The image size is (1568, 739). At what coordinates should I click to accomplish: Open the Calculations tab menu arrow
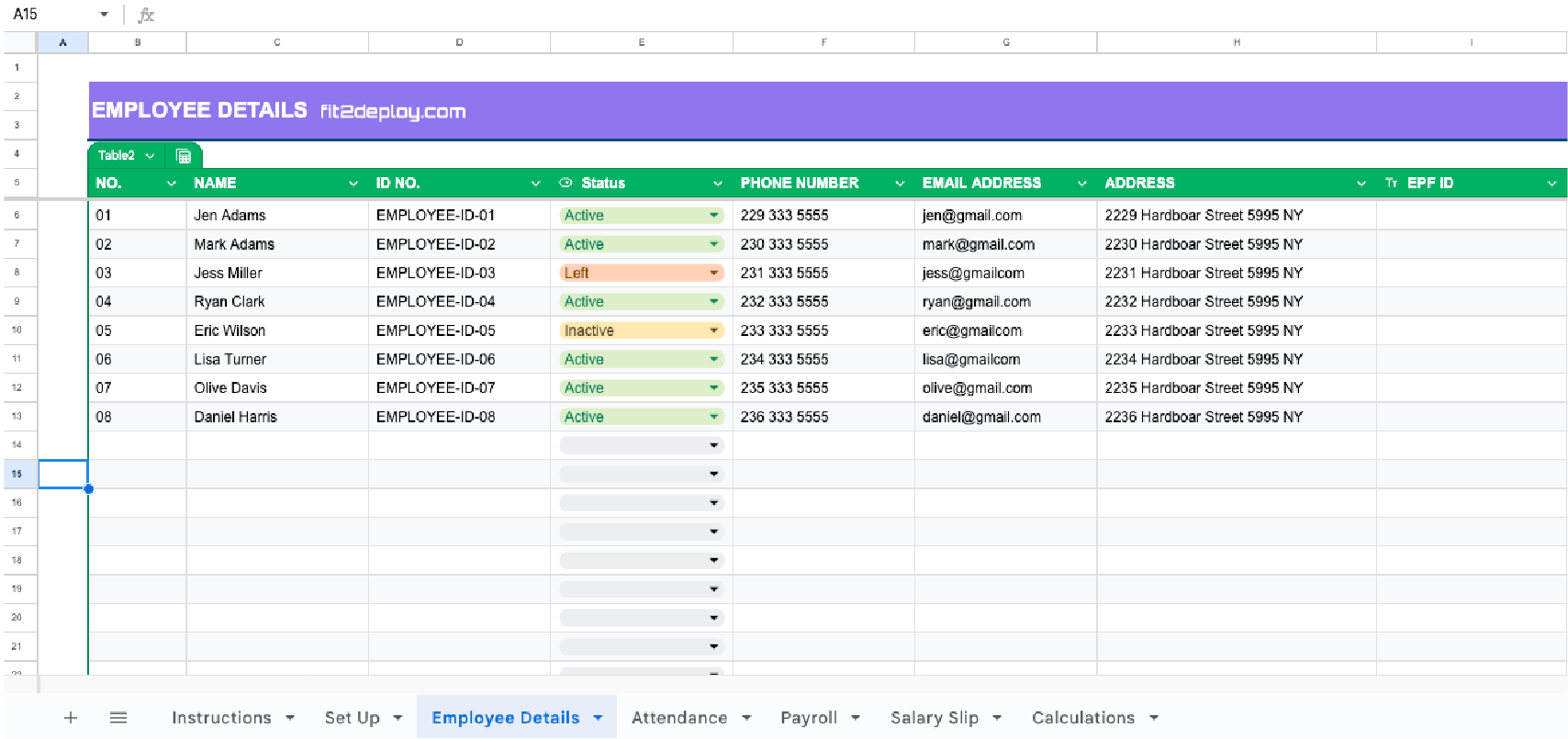tap(1154, 718)
